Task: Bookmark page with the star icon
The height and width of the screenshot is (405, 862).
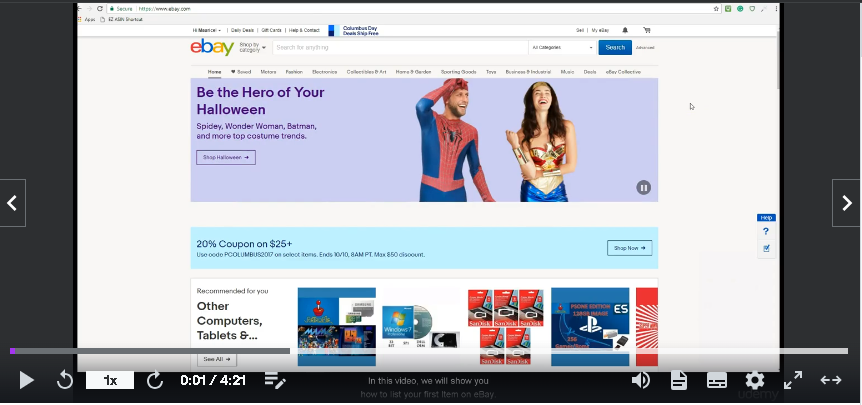Action: click(x=716, y=9)
